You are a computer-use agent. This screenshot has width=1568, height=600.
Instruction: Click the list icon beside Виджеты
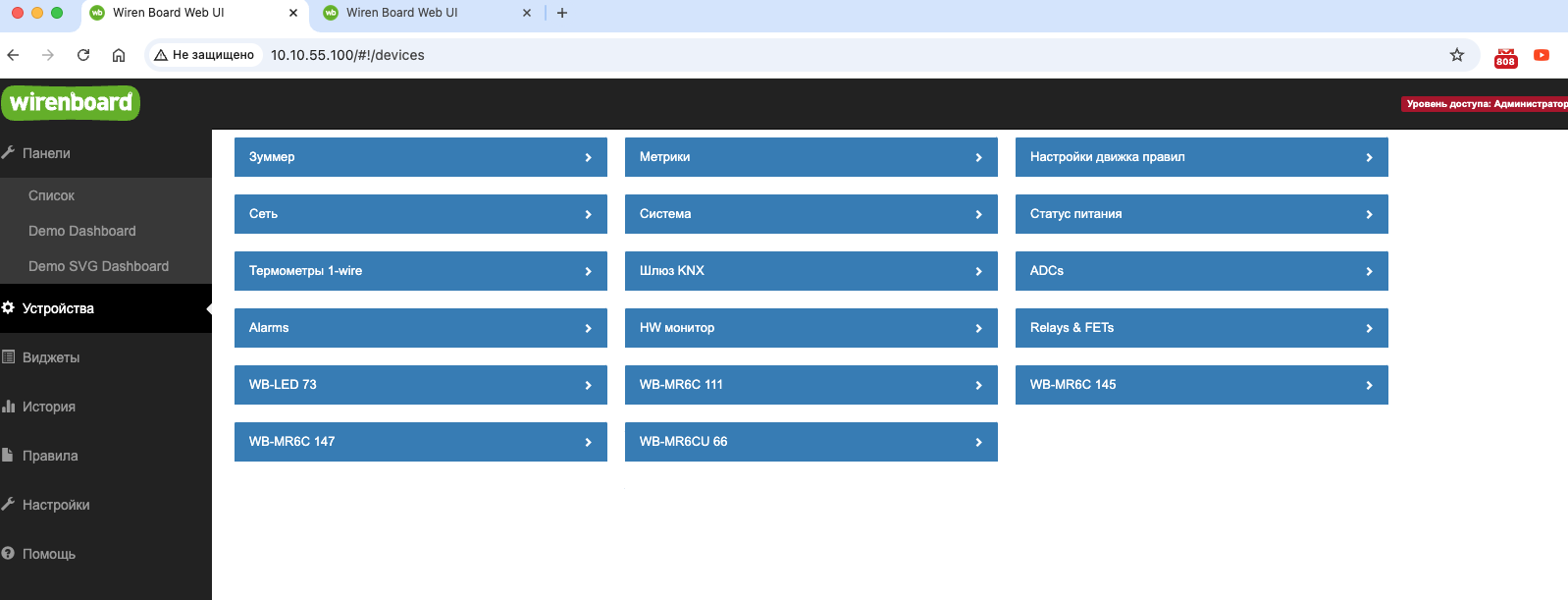pyautogui.click(x=8, y=357)
